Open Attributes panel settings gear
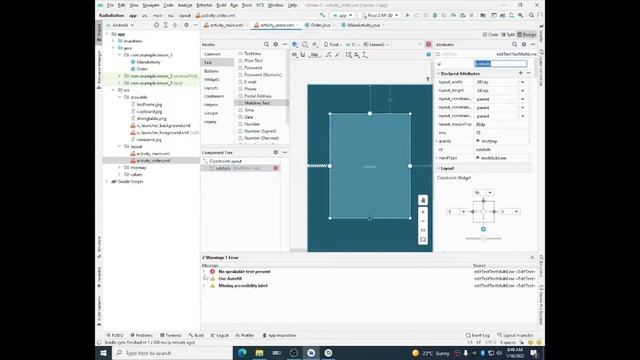Screen dimensions: 640x360 [524, 44]
